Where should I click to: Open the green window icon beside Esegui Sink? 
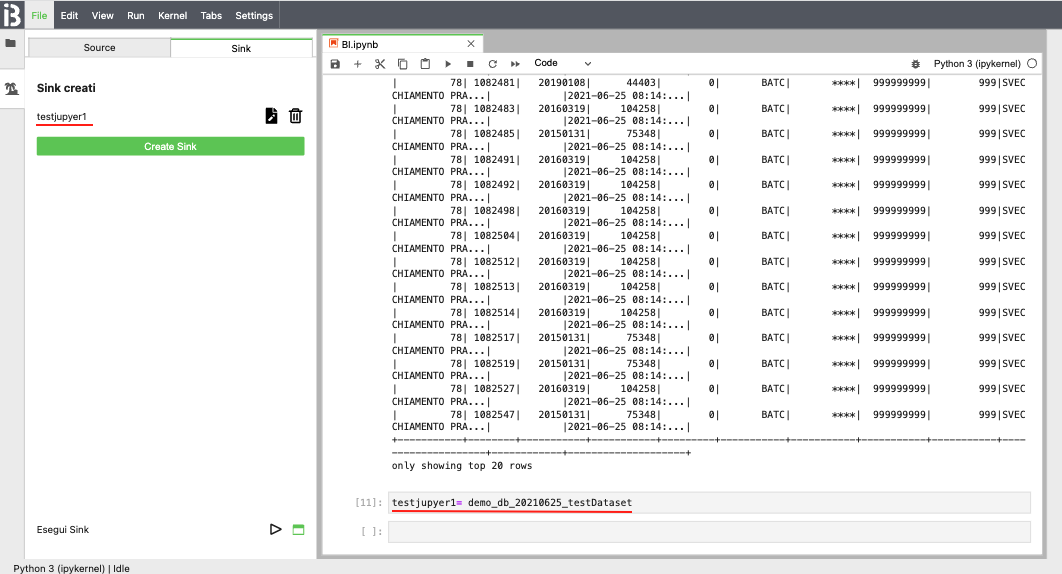tap(298, 530)
